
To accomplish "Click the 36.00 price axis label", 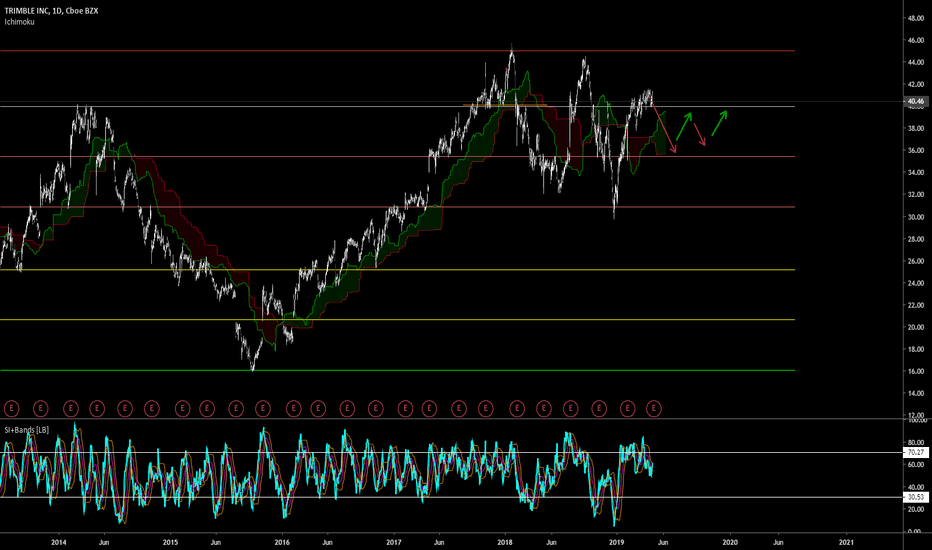I will 916,151.
